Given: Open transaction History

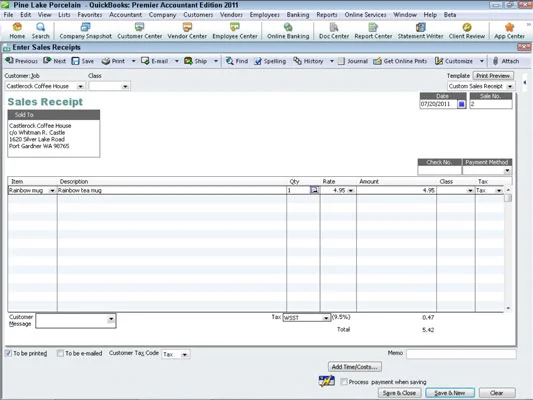Looking at the screenshot, I should click(x=308, y=61).
